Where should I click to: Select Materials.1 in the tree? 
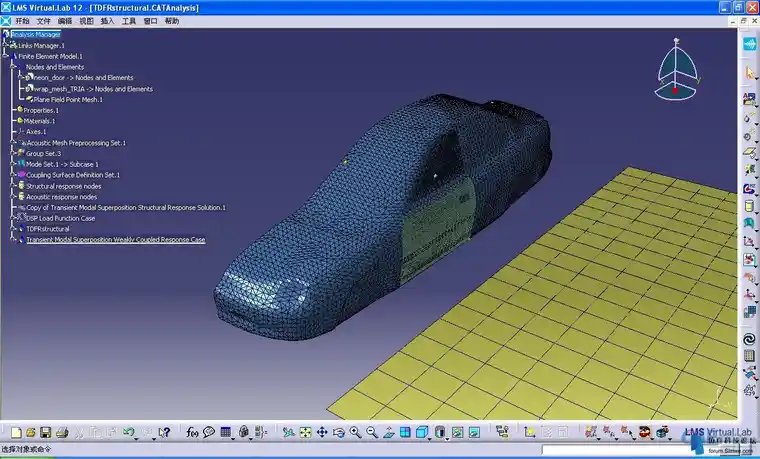pos(40,121)
